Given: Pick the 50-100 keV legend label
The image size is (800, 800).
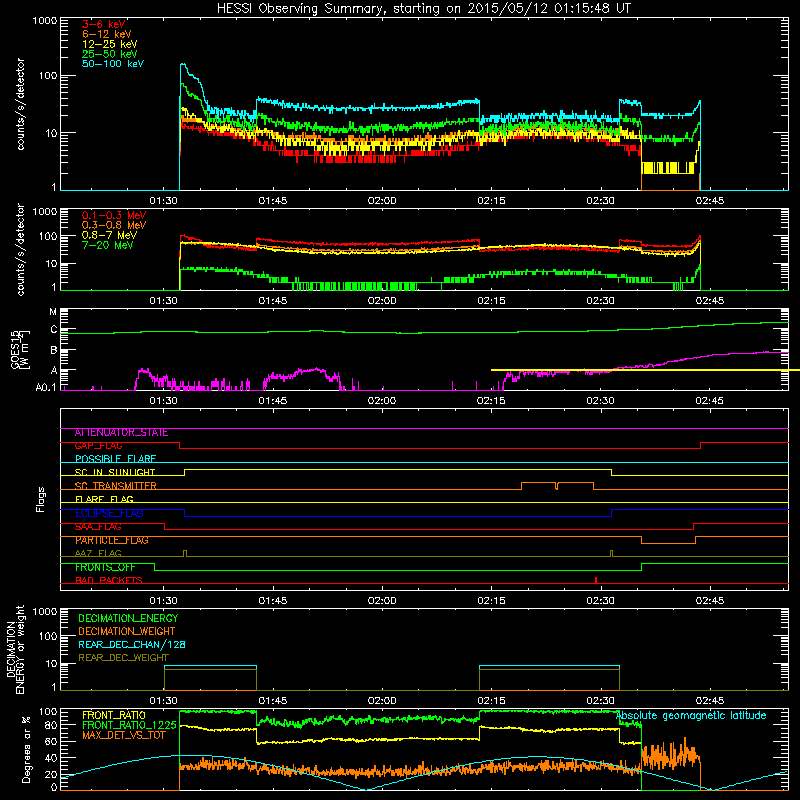Looking at the screenshot, I should tap(113, 64).
